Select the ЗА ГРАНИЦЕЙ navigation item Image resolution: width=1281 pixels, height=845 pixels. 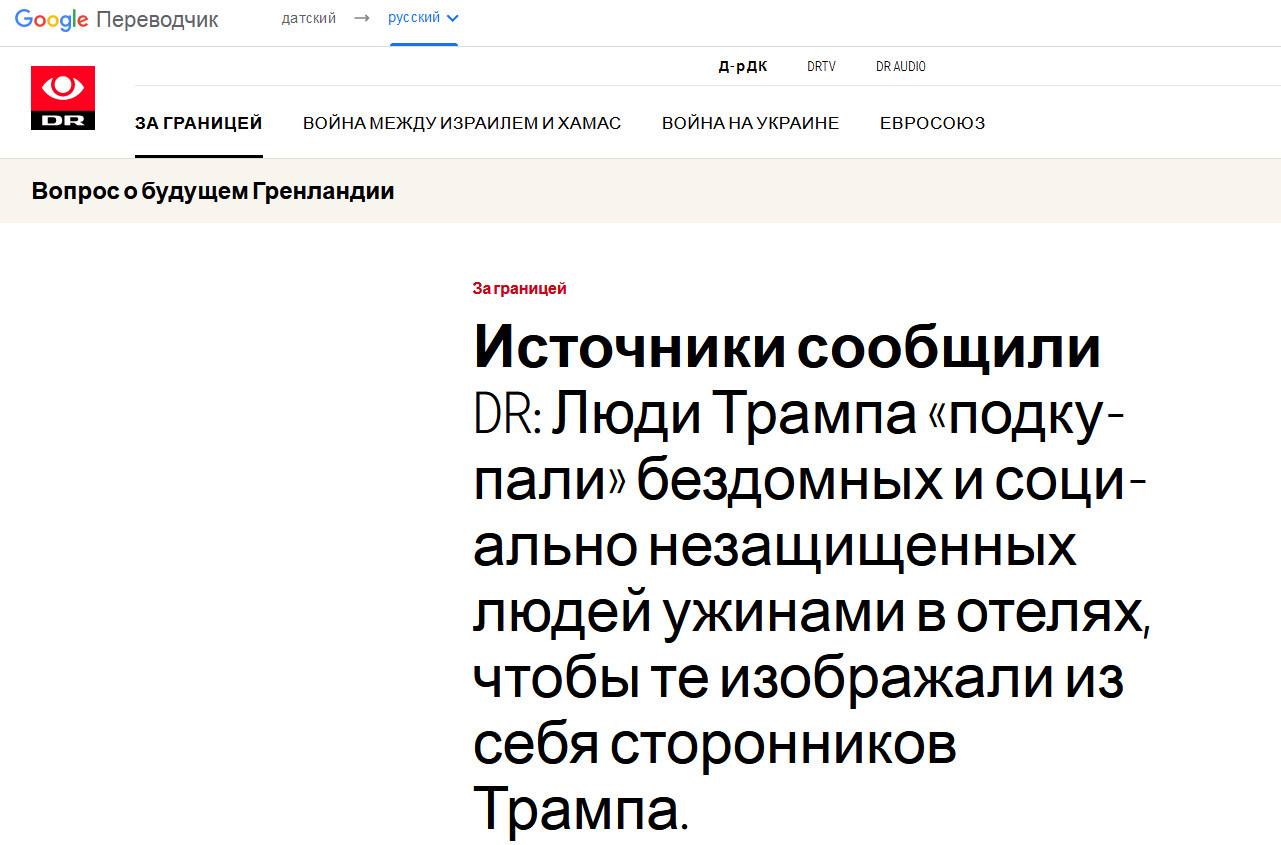(198, 123)
